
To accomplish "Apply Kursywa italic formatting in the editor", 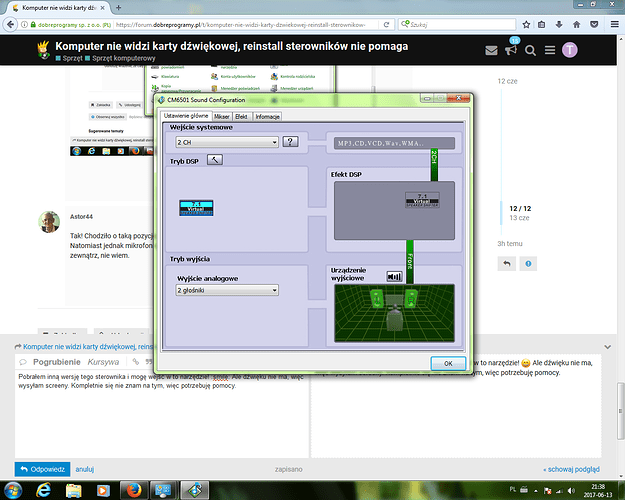I will [x=103, y=362].
